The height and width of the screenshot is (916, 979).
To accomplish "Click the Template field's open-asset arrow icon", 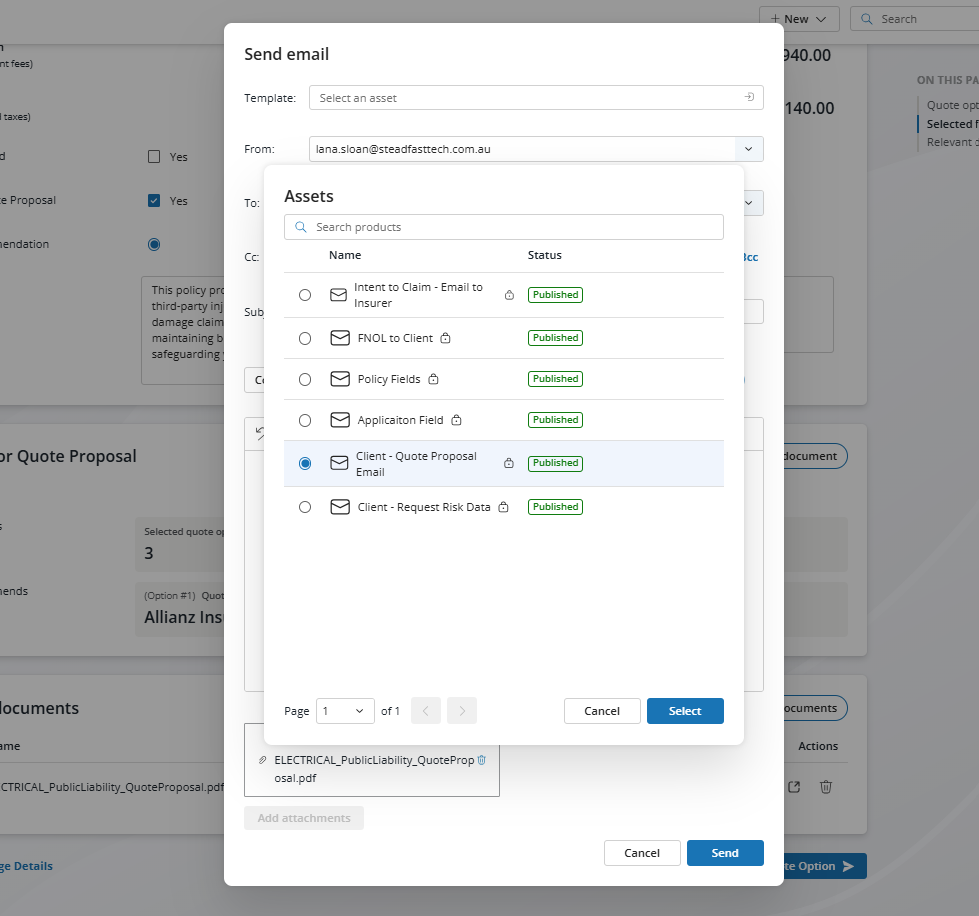I will [x=749, y=98].
